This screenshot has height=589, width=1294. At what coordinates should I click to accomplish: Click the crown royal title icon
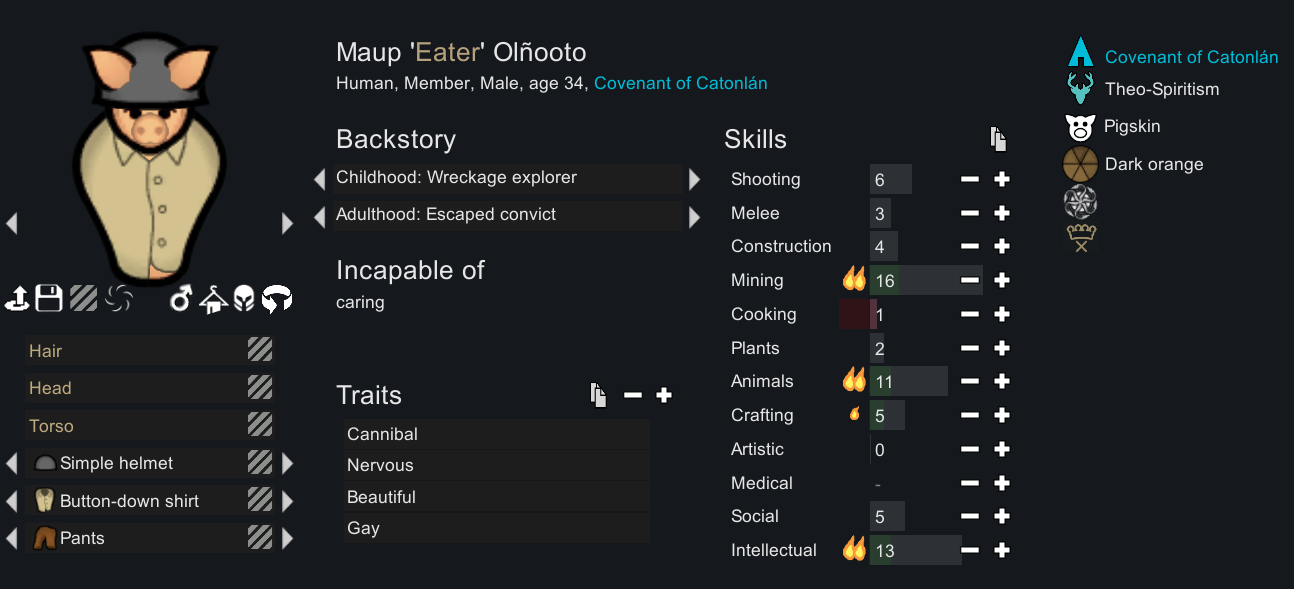(1080, 238)
